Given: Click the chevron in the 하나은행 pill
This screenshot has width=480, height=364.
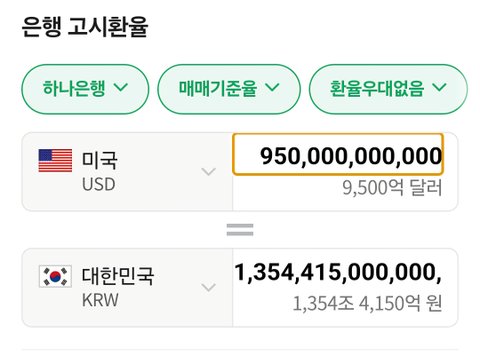Looking at the screenshot, I should click(x=121, y=88).
